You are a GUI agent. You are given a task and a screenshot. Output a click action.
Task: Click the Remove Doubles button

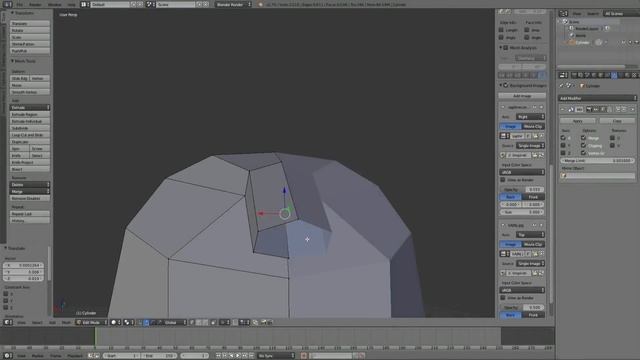(x=30, y=198)
